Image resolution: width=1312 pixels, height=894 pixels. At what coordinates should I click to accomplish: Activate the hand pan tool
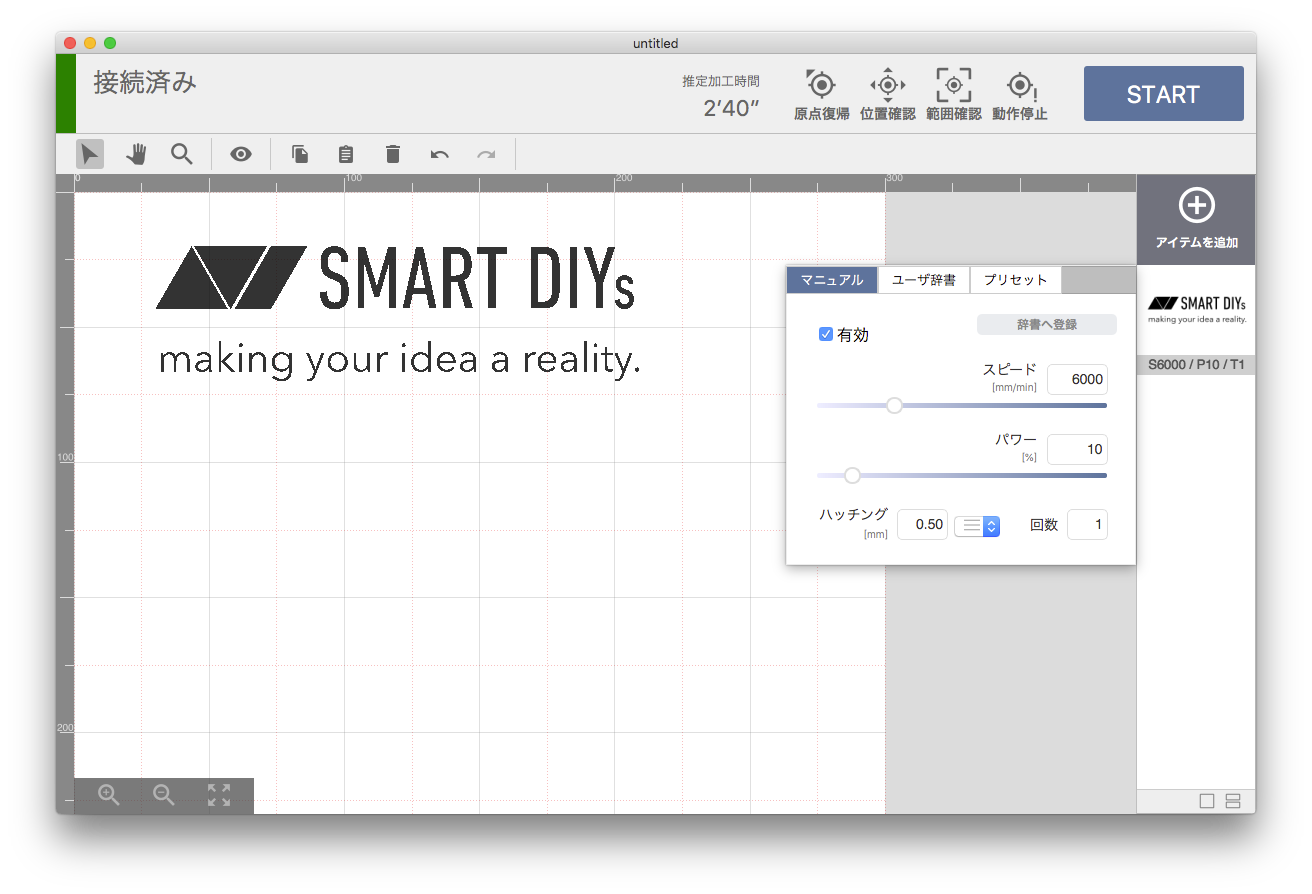click(136, 154)
